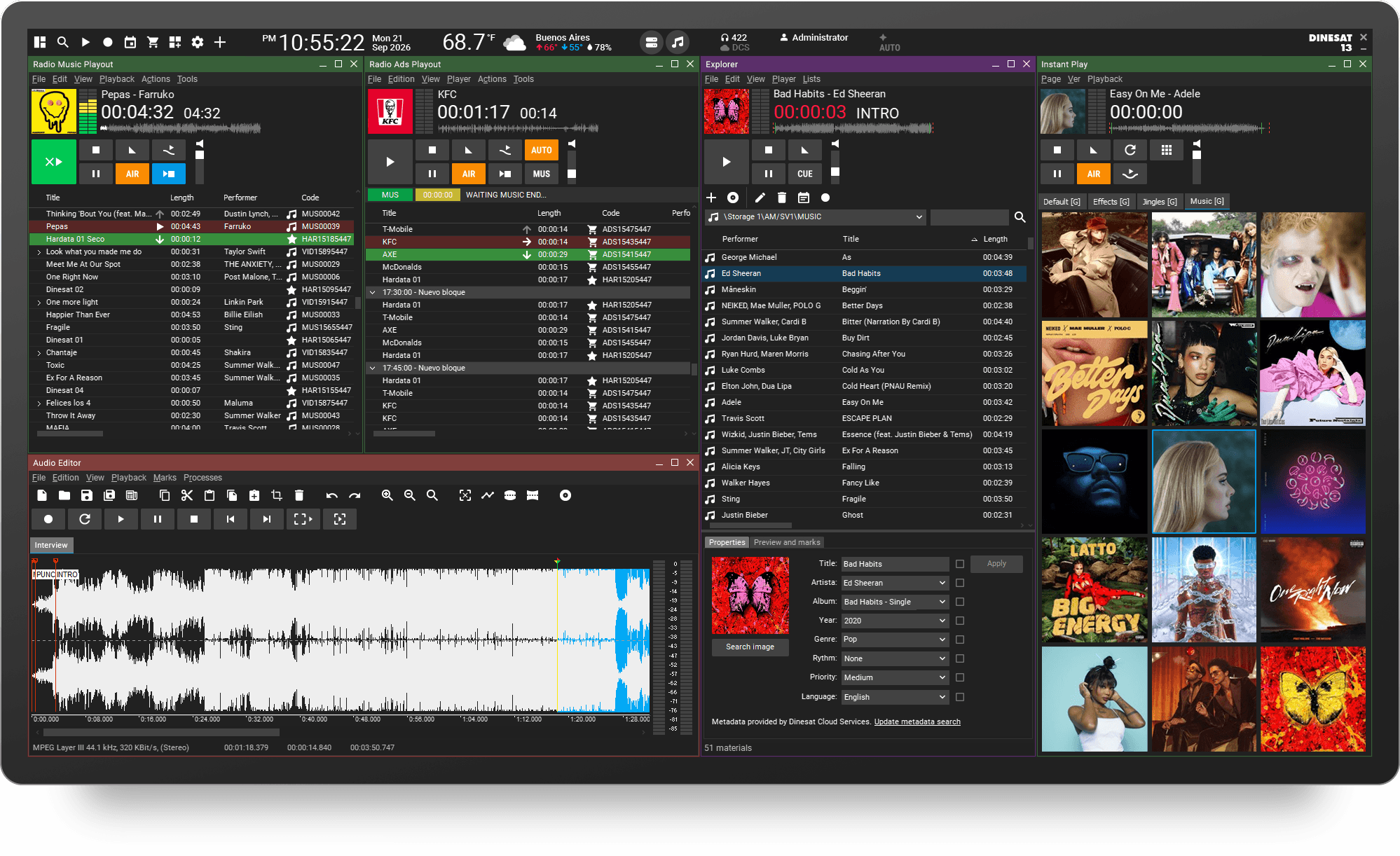Viewport: 1400px width, 856px height.
Task: Click the envelope line icon in Audio Editor
Action: pyautogui.click(x=488, y=495)
